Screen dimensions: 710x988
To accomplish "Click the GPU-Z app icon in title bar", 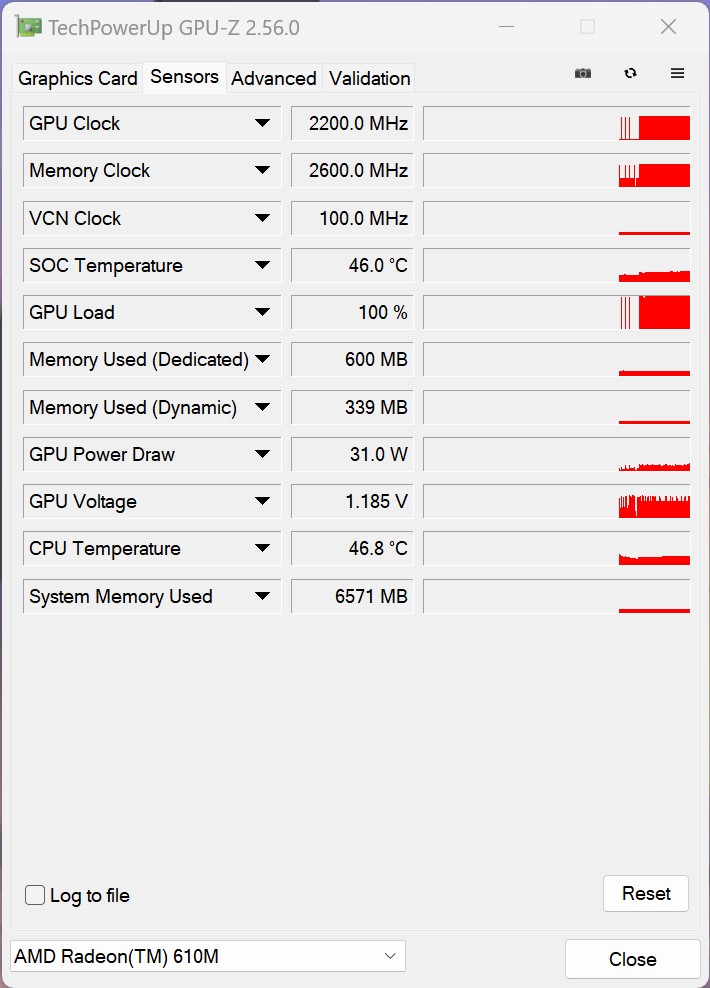I will point(29,27).
